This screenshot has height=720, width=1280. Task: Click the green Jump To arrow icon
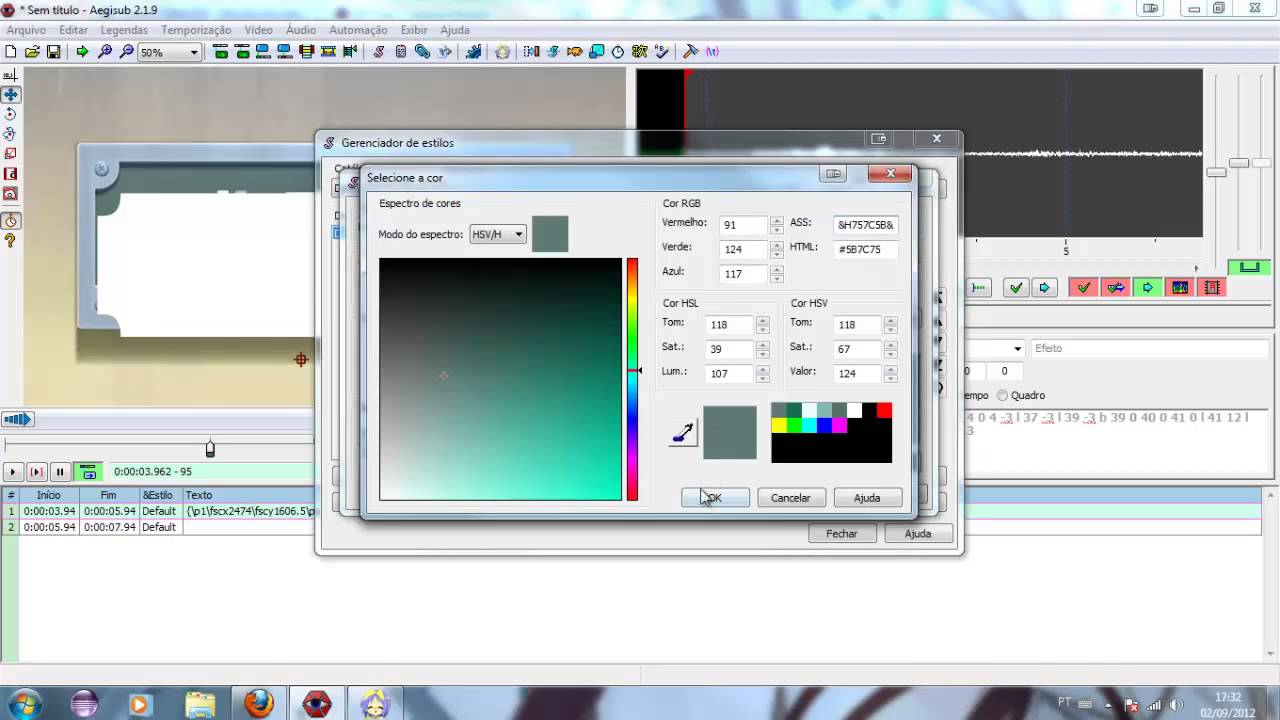pyautogui.click(x=82, y=51)
